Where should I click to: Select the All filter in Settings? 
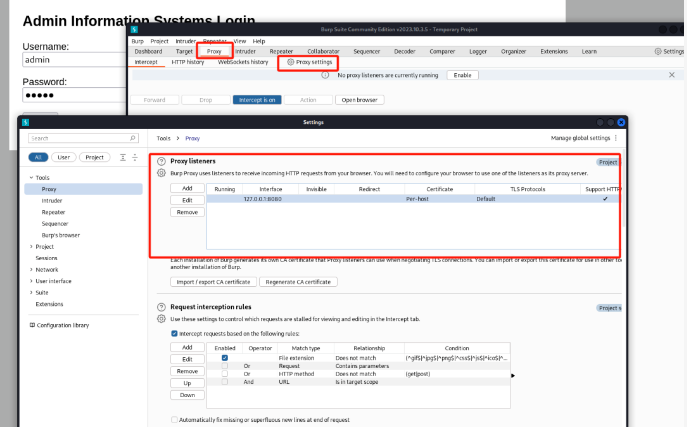tap(38, 157)
